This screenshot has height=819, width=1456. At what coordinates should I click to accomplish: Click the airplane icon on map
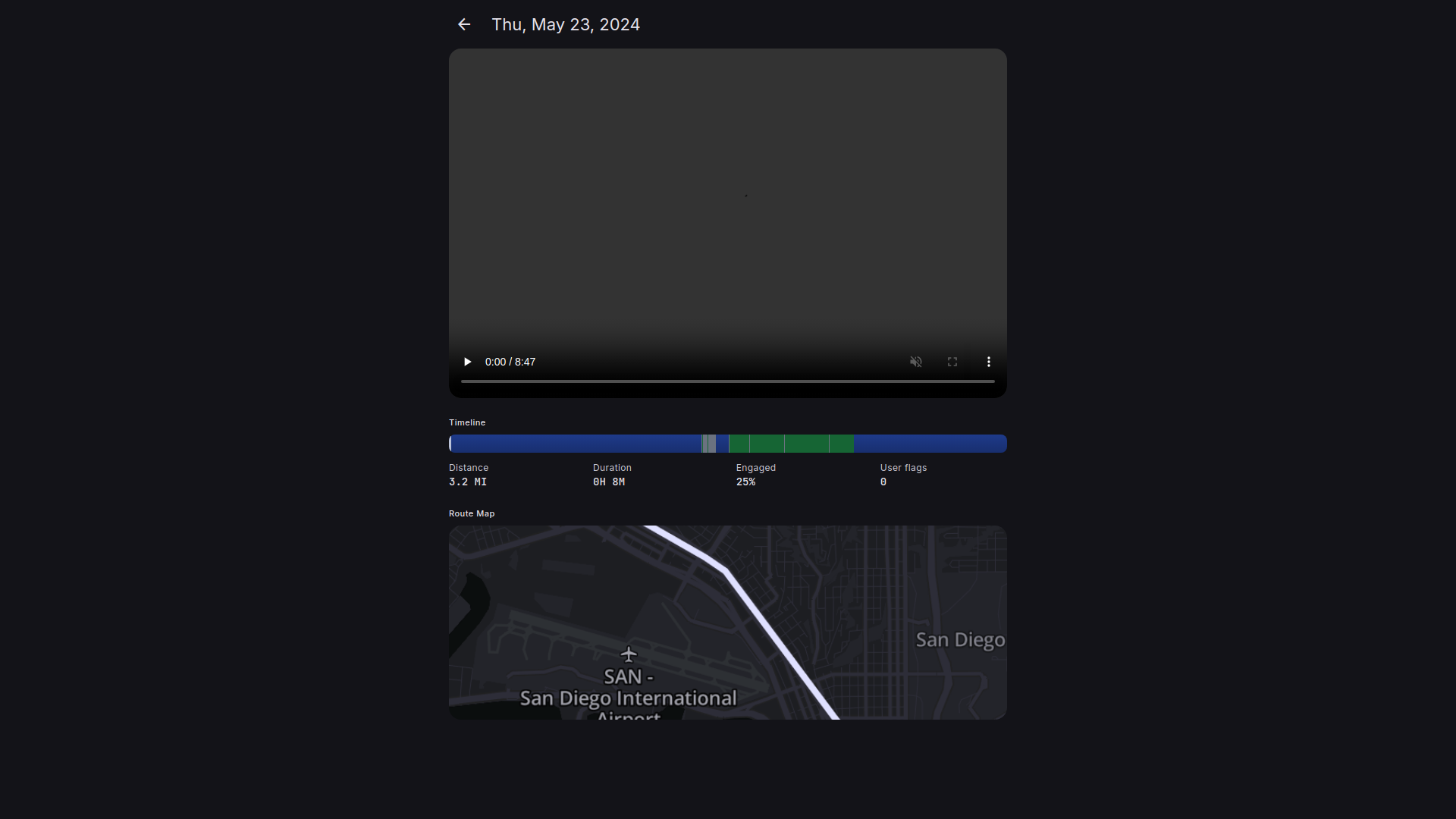coord(629,654)
